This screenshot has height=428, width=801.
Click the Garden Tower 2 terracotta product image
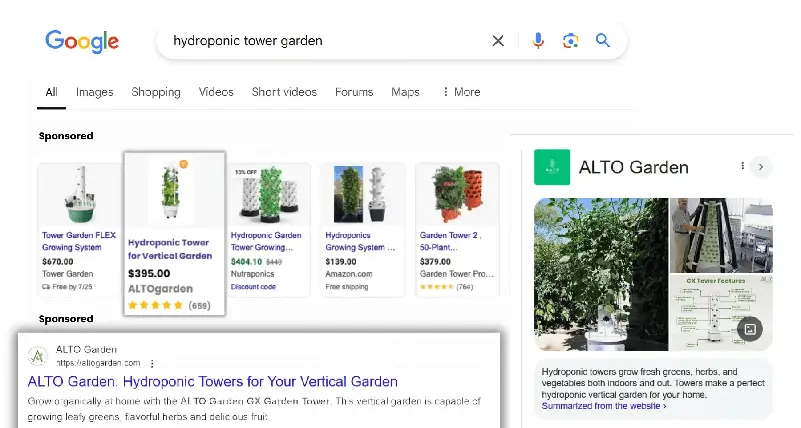coord(458,194)
